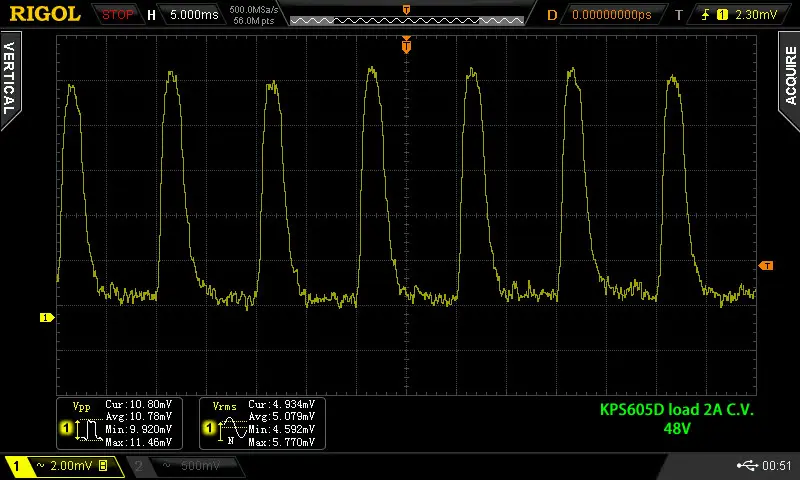Image resolution: width=800 pixels, height=480 pixels.
Task: Select the Vpp Max:11.46mV value
Action: [x=138, y=442]
